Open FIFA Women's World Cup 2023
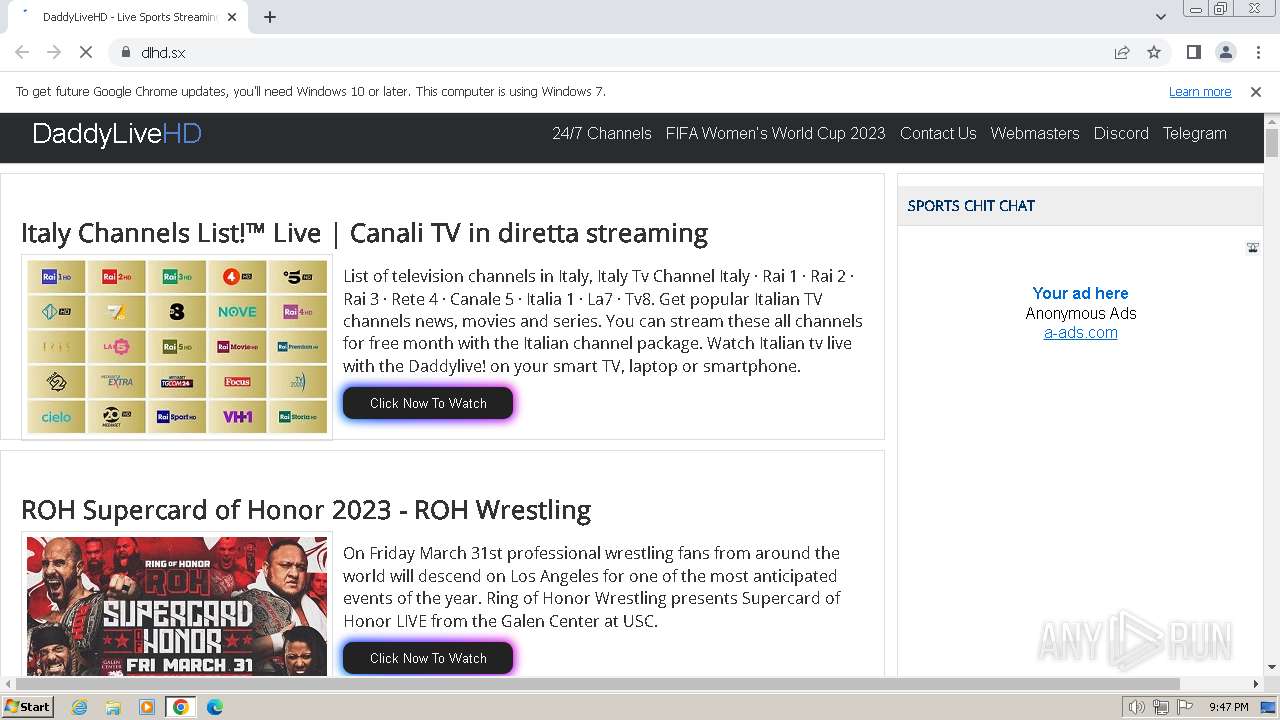The height and width of the screenshot is (720, 1280). point(776,133)
